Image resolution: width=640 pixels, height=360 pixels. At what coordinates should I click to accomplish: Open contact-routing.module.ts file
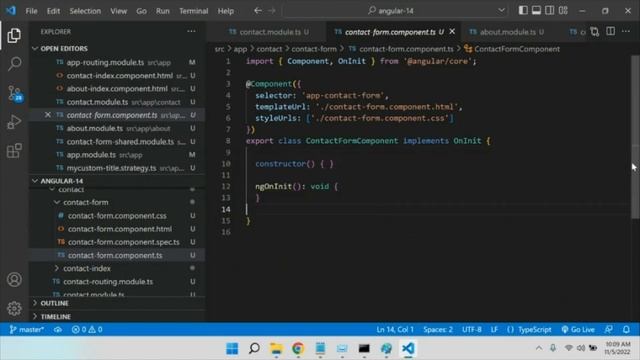(x=117, y=282)
